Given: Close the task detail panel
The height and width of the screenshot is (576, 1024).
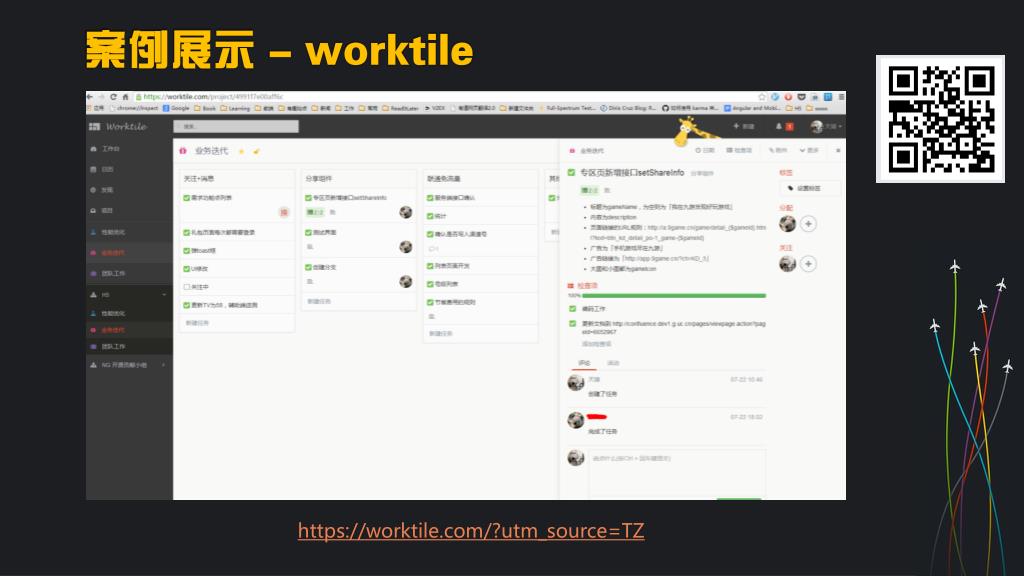Looking at the screenshot, I should click(x=838, y=151).
